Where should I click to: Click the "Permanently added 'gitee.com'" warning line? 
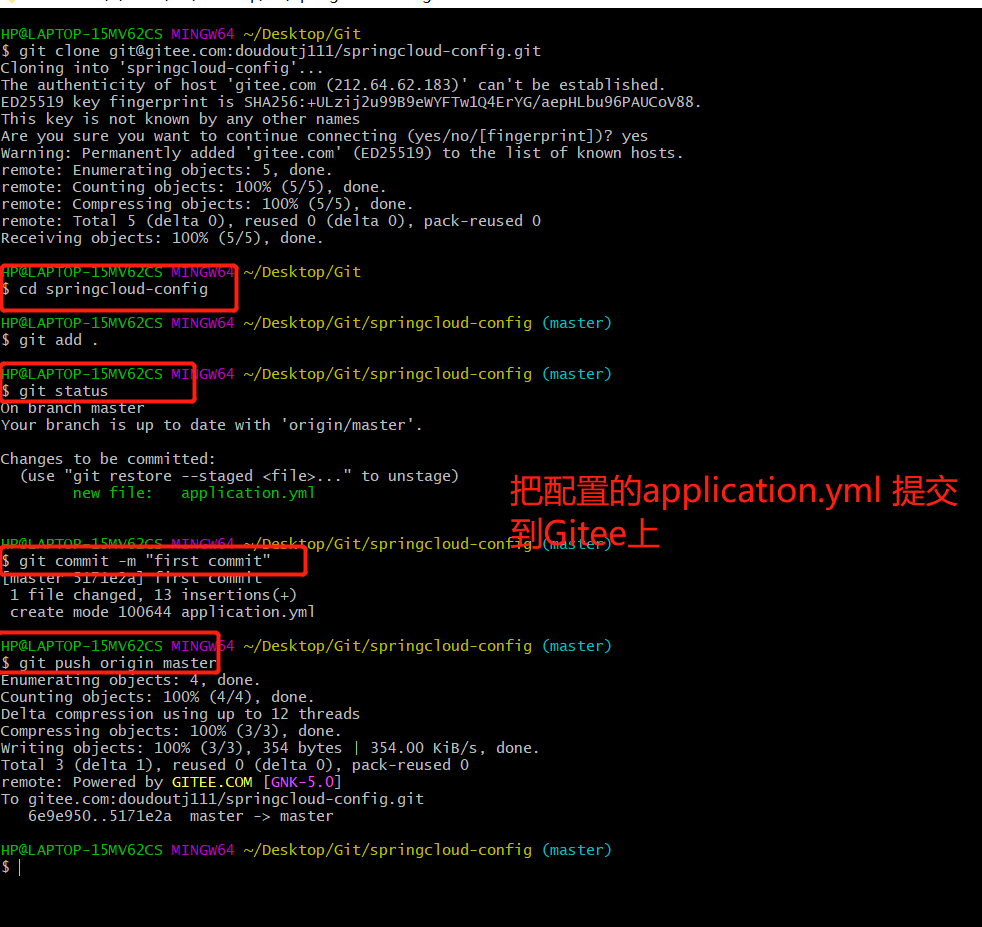tap(342, 153)
